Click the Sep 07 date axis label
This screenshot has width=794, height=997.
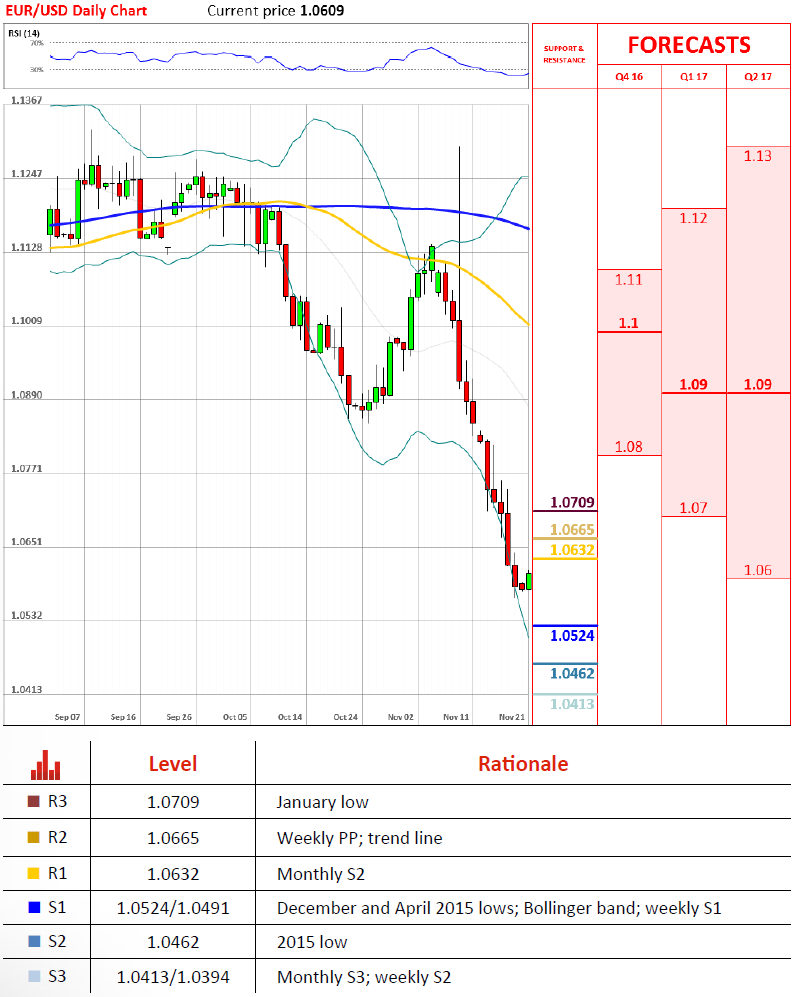coord(67,717)
